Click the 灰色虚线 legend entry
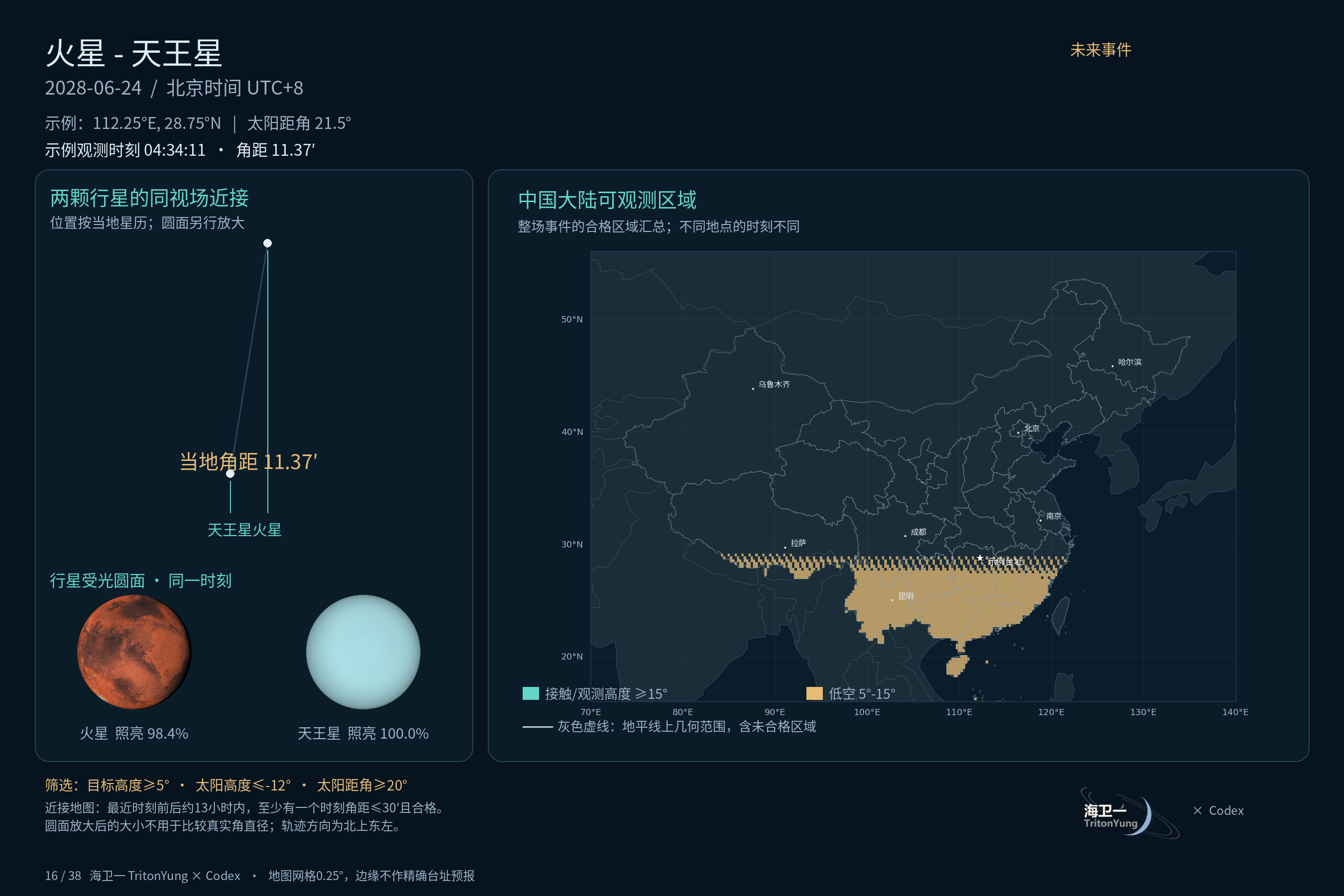 click(x=669, y=727)
